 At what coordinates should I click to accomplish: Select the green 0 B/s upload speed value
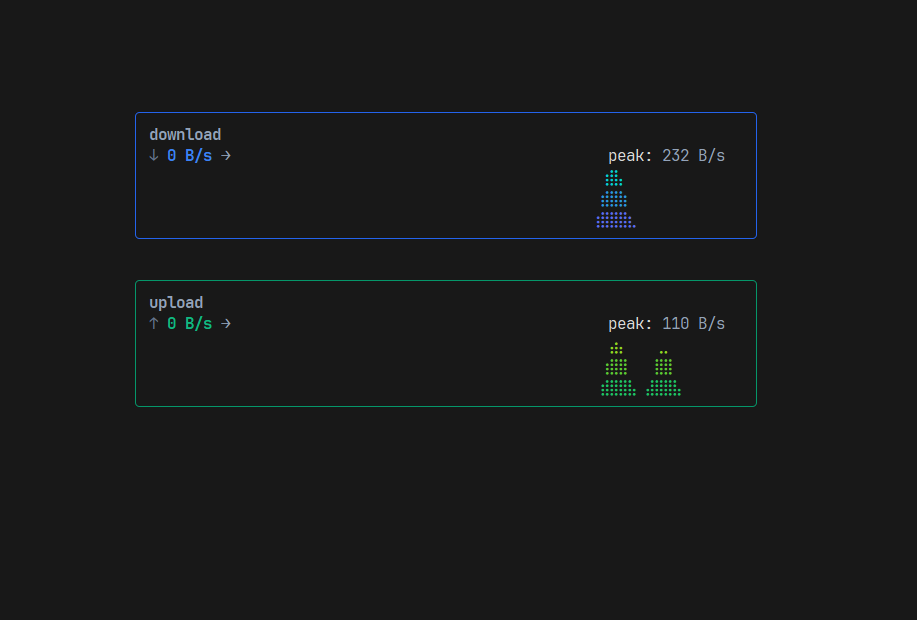click(189, 323)
